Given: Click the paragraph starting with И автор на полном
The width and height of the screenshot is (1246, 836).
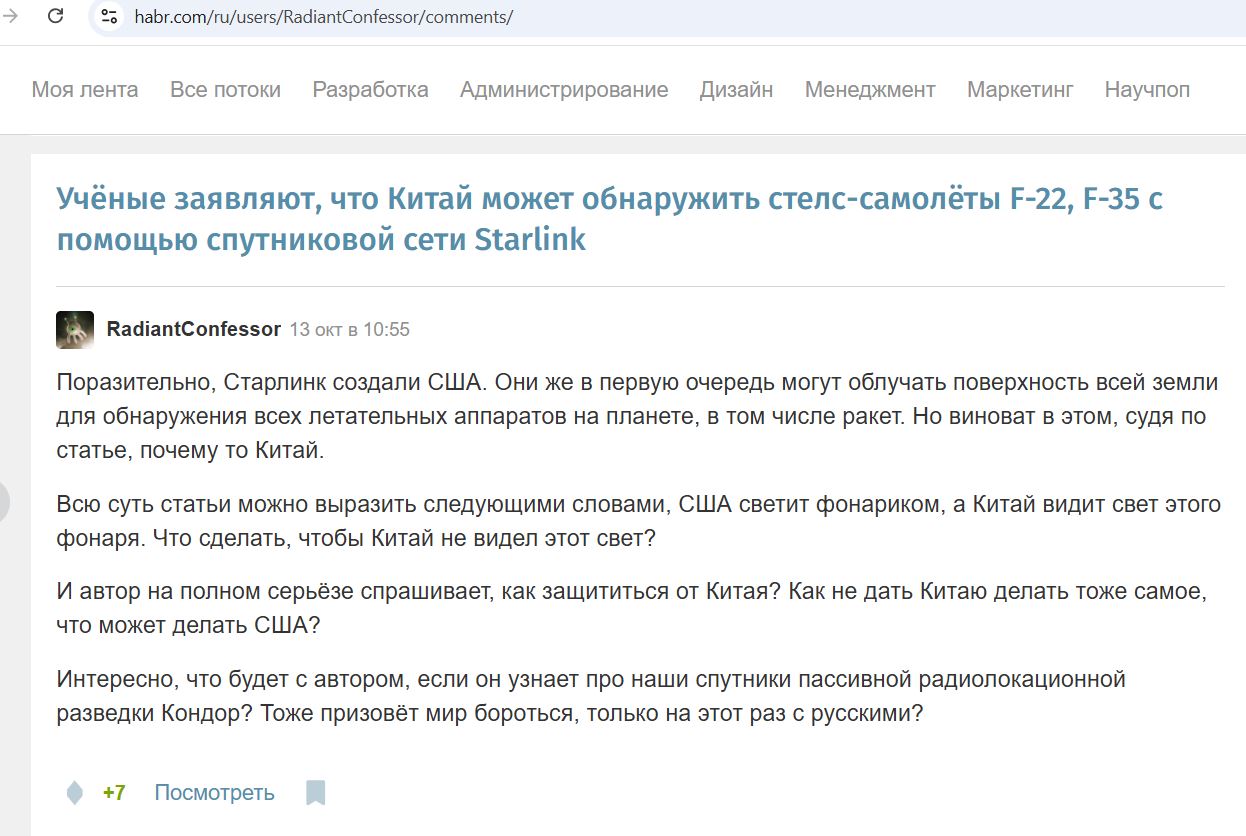Looking at the screenshot, I should coord(632,608).
